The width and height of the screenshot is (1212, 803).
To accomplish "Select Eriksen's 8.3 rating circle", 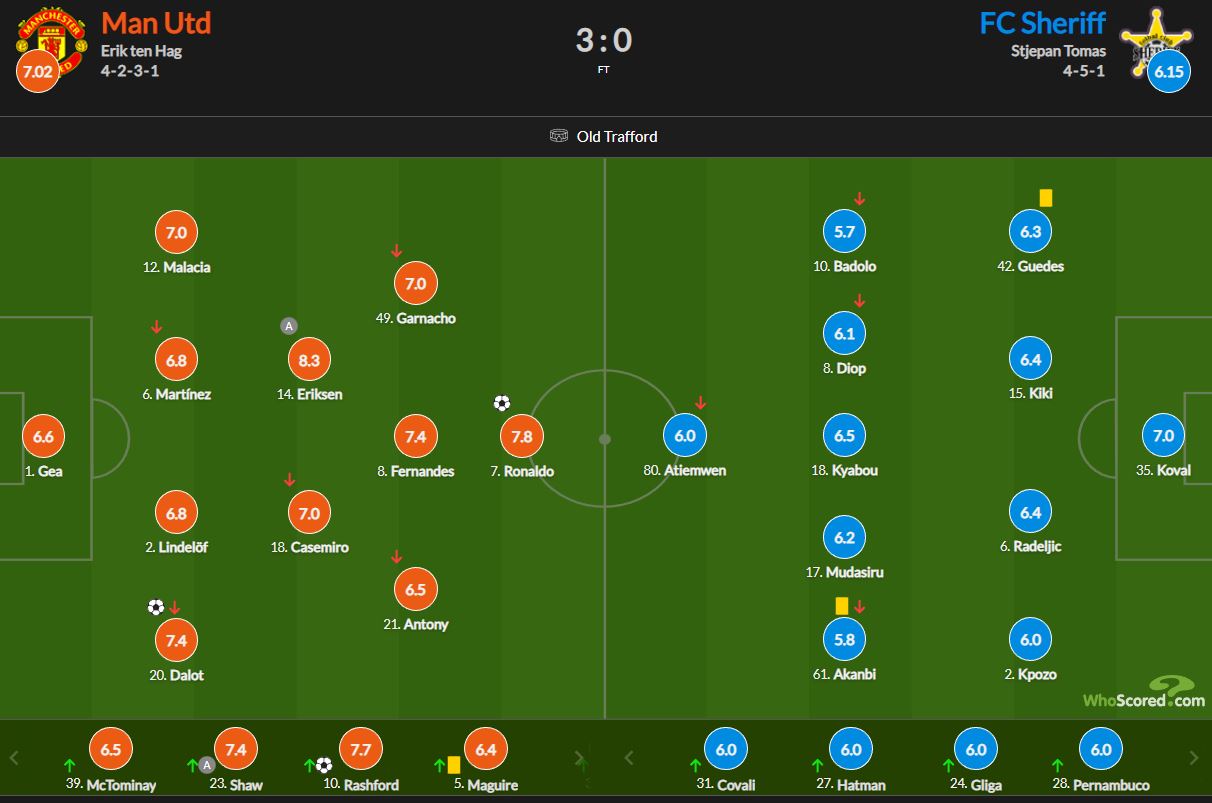I will pyautogui.click(x=309, y=360).
